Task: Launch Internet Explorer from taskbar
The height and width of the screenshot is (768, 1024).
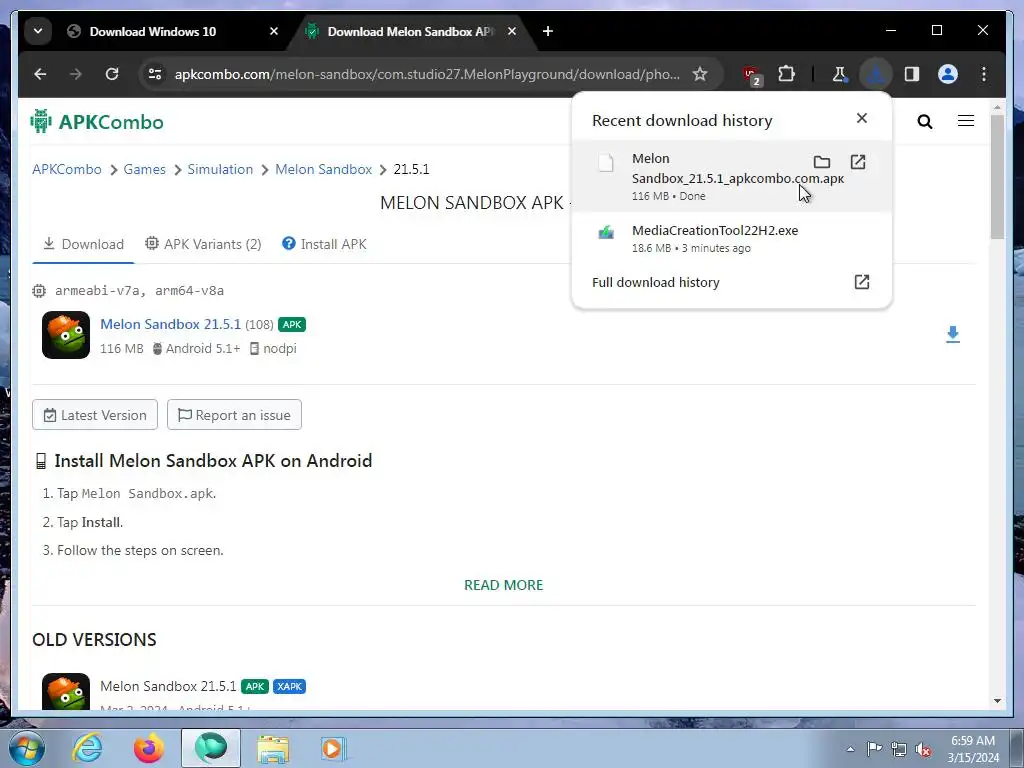Action: coord(88,749)
